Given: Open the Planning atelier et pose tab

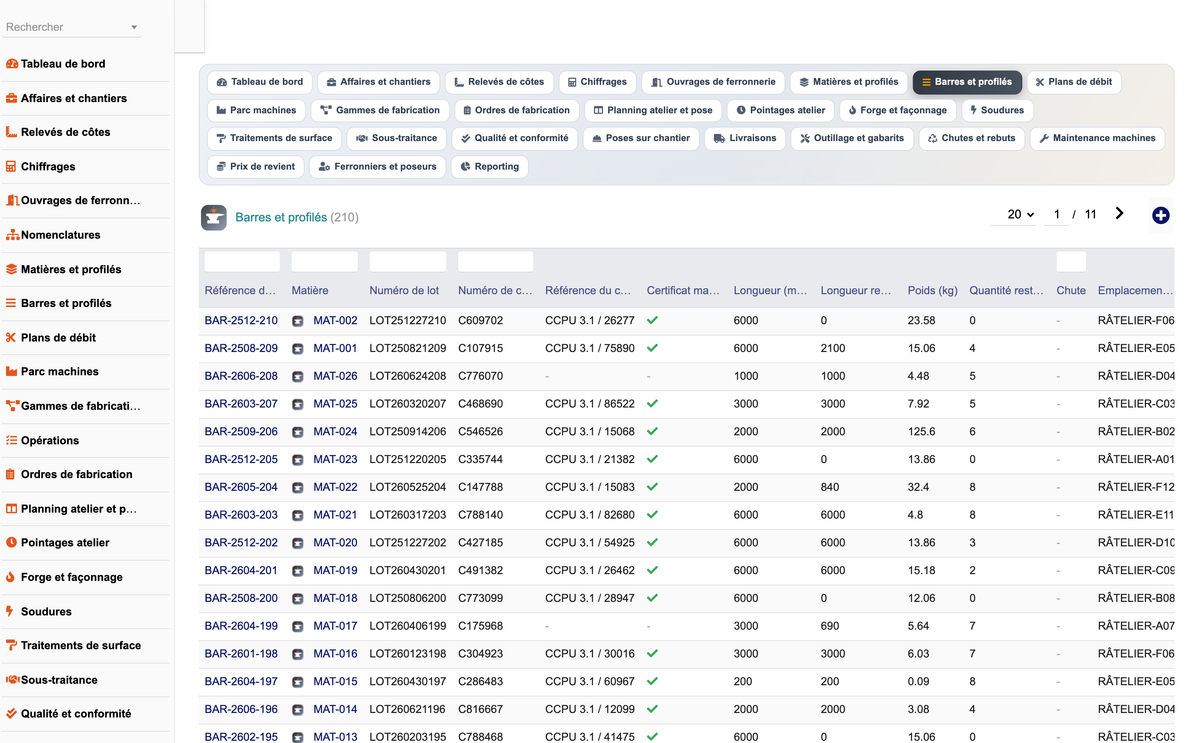Looking at the screenshot, I should [653, 110].
